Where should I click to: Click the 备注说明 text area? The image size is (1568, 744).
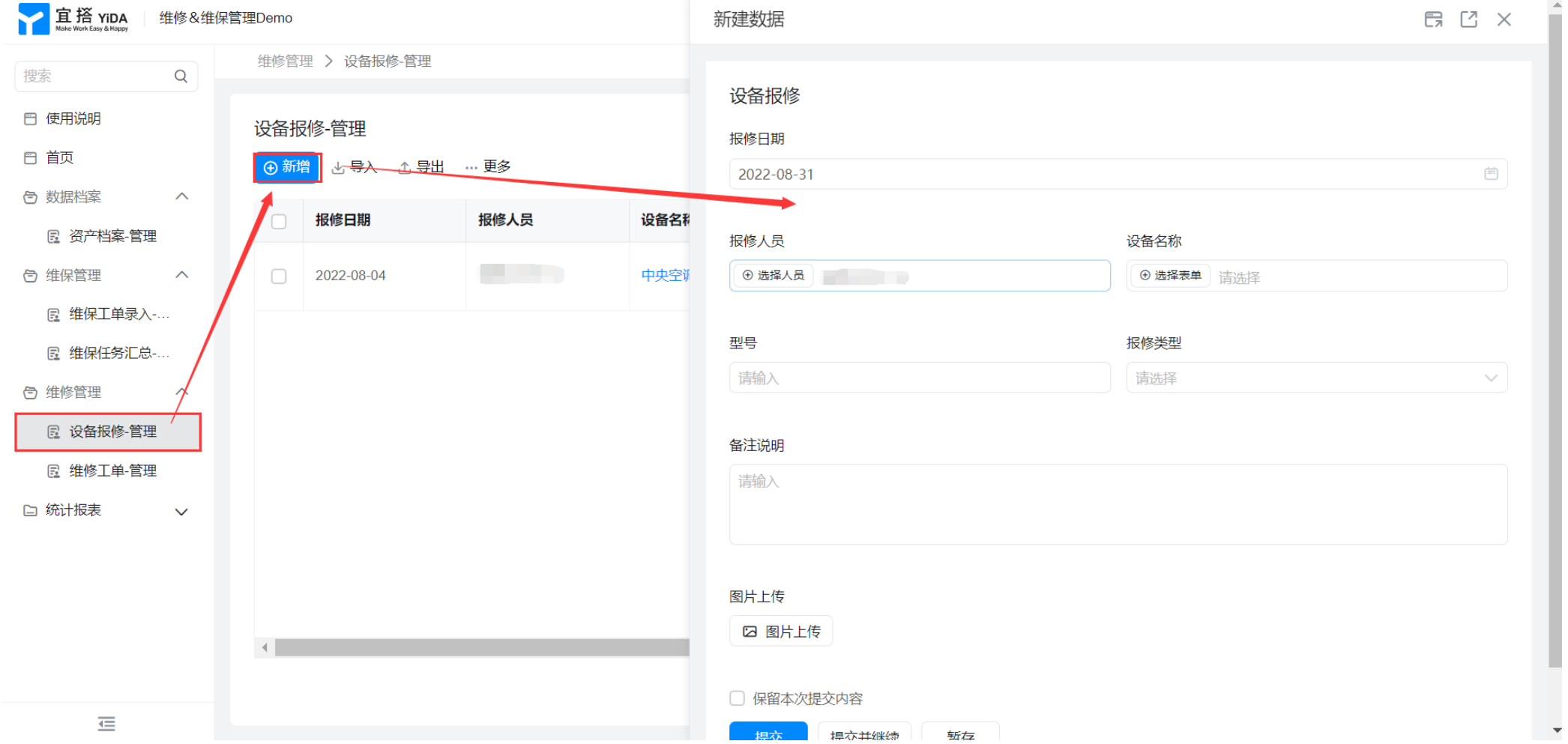click(x=1117, y=504)
